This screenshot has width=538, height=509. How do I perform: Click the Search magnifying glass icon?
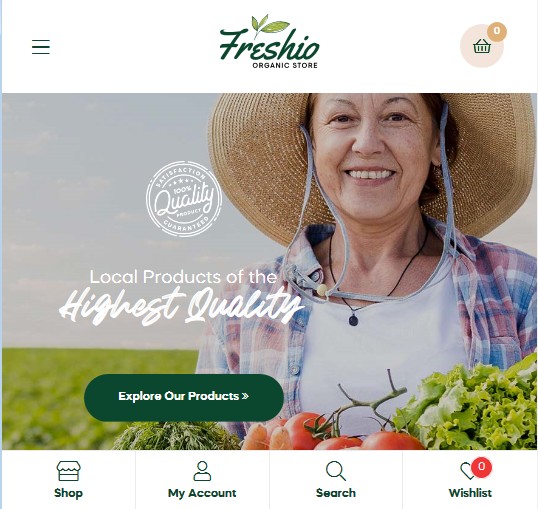[x=336, y=471]
